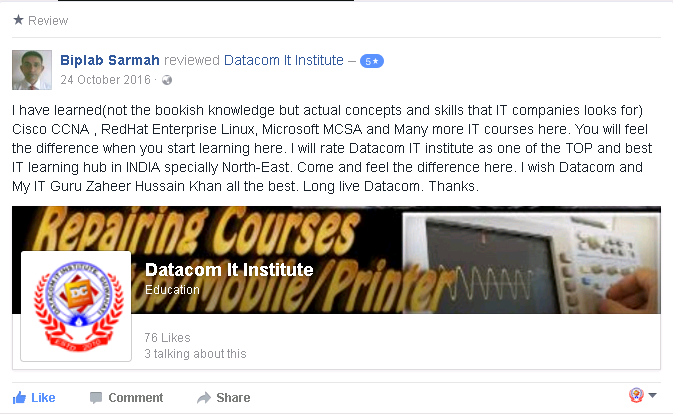Image resolution: width=673 pixels, height=414 pixels.
Task: Open Biplab Sarmah's profile link
Action: tap(110, 60)
